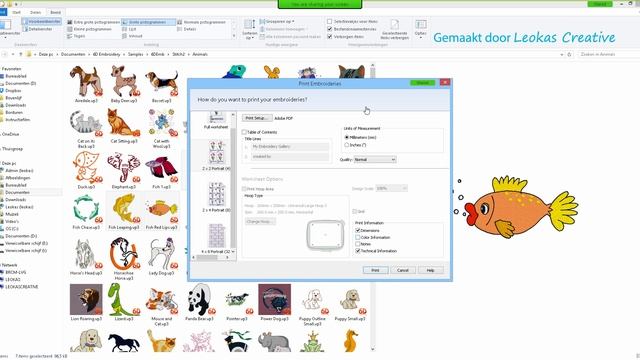640x360 pixels.
Task: Click the layout list vertical scrollbar
Action: coord(233,183)
